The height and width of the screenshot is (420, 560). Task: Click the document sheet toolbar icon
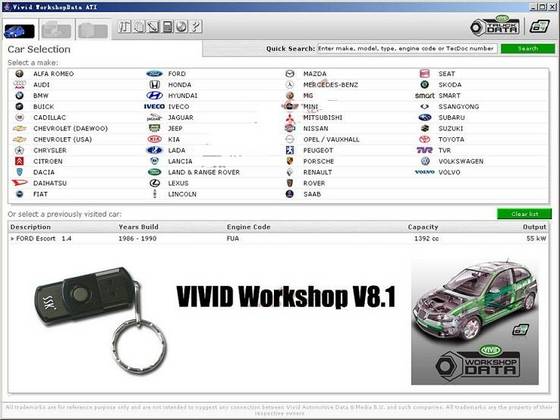(x=139, y=26)
